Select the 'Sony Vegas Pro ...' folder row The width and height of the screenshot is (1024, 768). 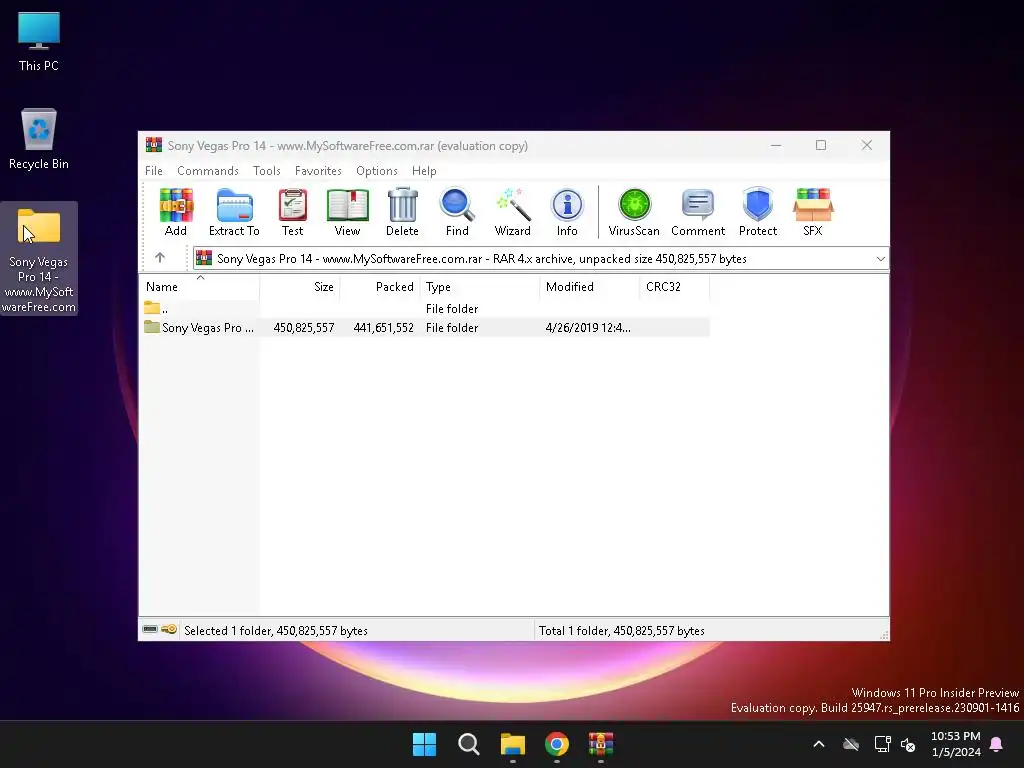point(424,327)
